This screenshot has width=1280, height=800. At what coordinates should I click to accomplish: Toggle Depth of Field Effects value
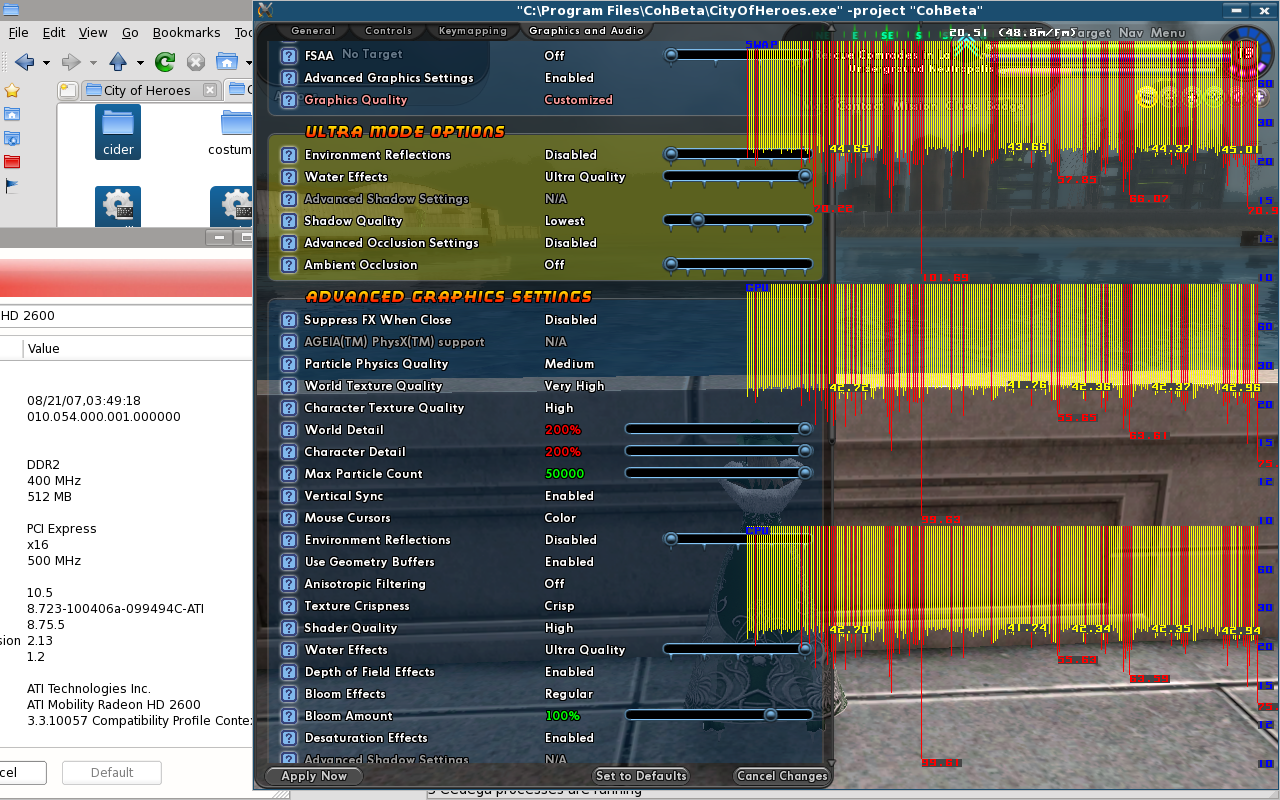[x=569, y=672]
